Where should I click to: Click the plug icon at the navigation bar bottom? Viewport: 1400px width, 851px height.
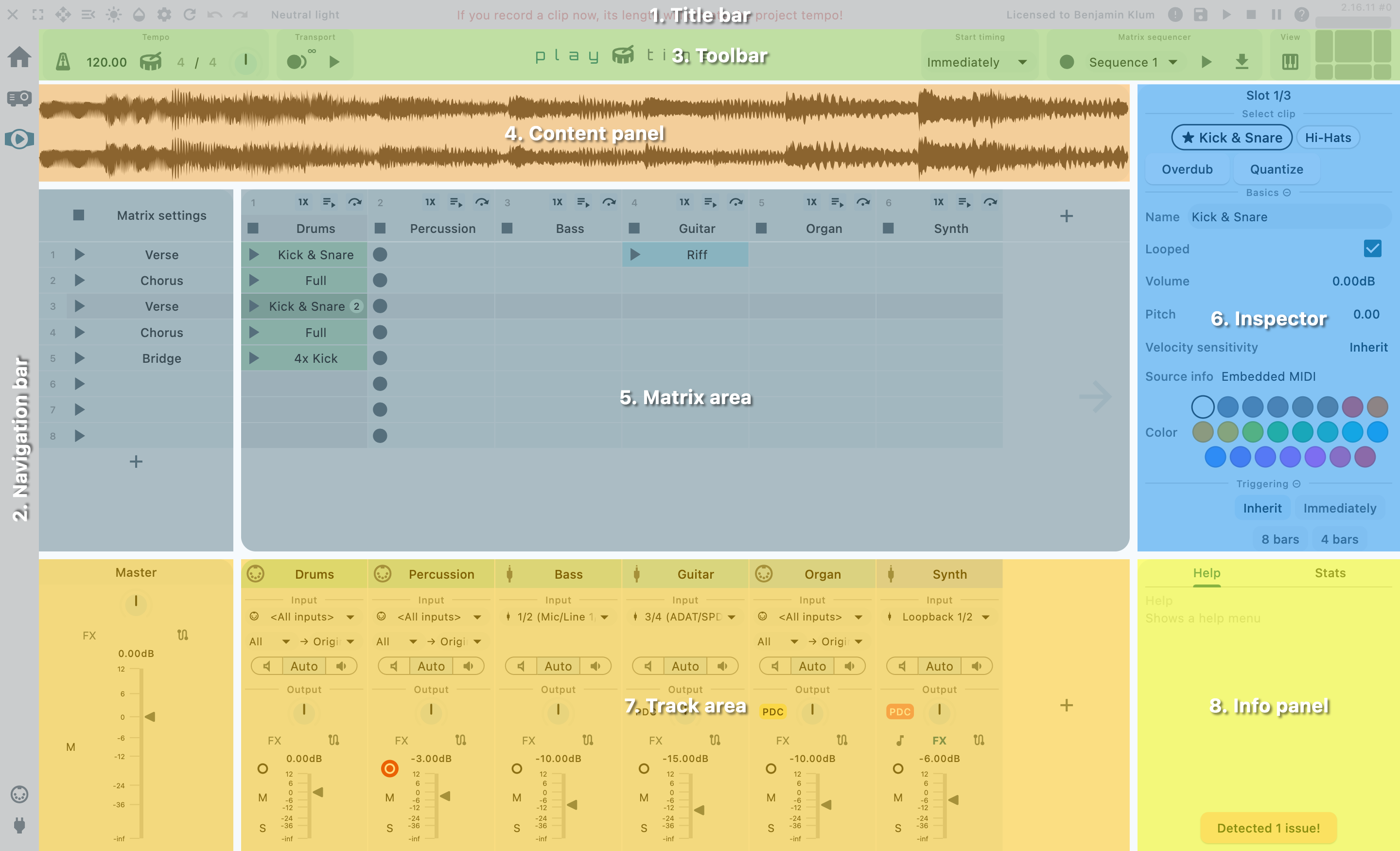pos(19,825)
